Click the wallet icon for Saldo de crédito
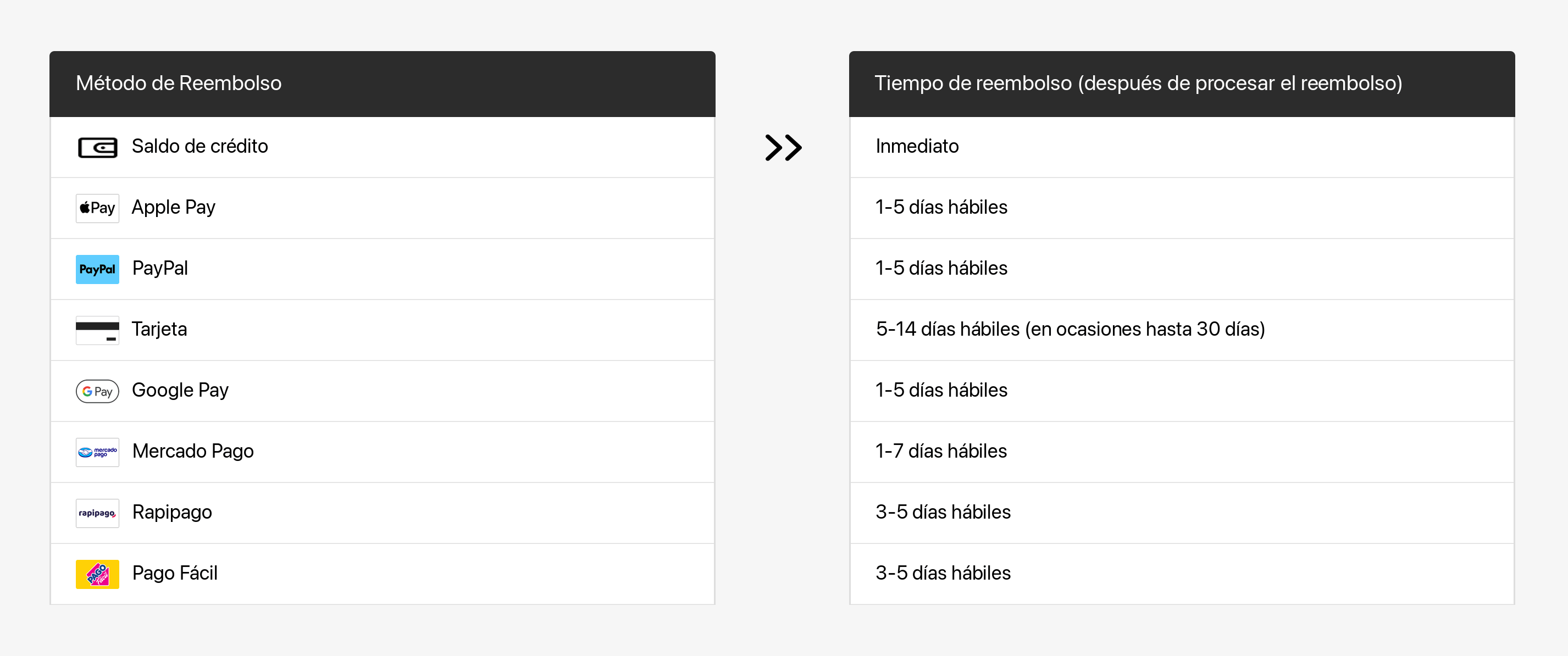1568x656 pixels. click(x=97, y=147)
